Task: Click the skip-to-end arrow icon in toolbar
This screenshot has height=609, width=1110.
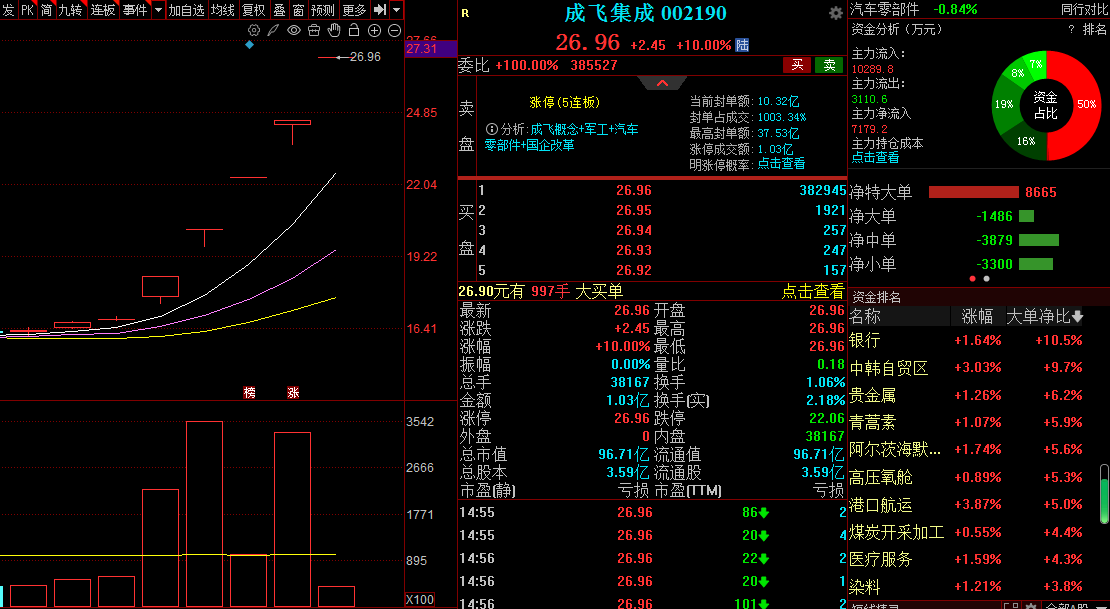Action: (380, 10)
